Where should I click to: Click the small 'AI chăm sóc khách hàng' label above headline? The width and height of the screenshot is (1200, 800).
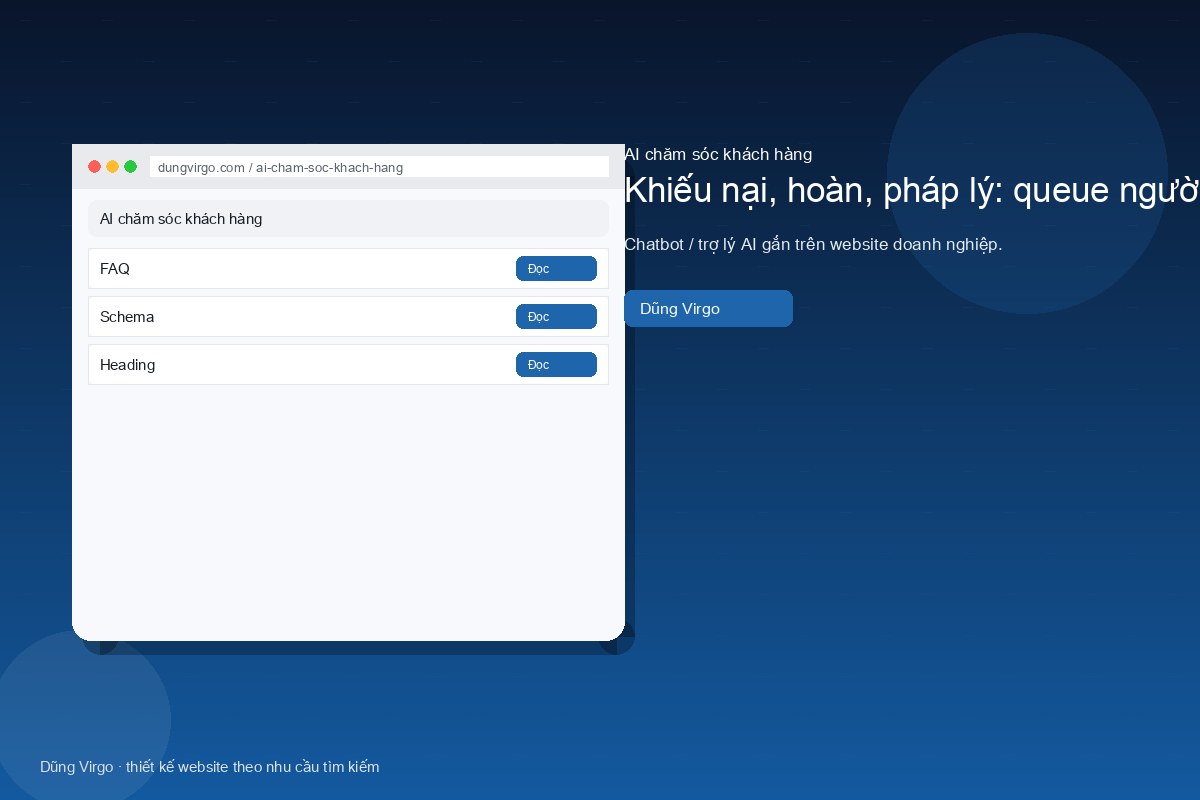point(718,154)
